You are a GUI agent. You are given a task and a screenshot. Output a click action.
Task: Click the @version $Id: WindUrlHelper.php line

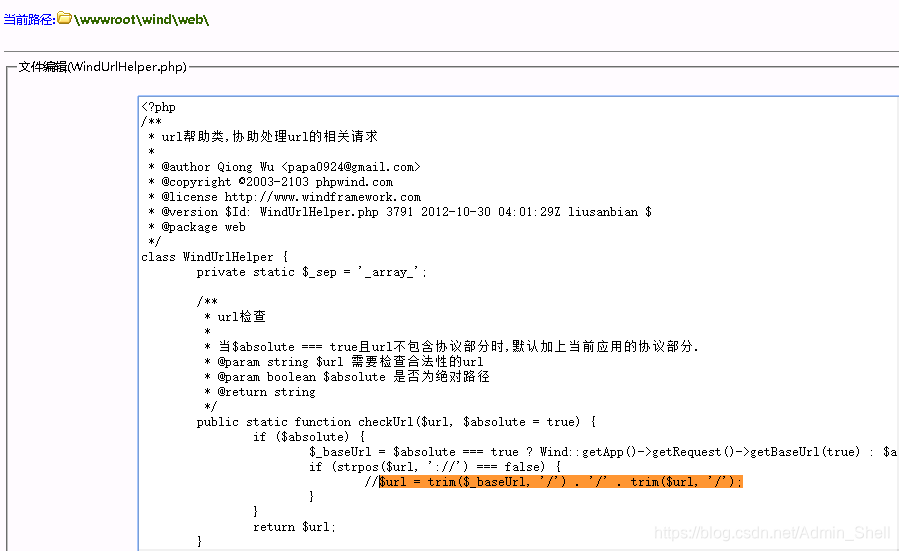click(400, 212)
